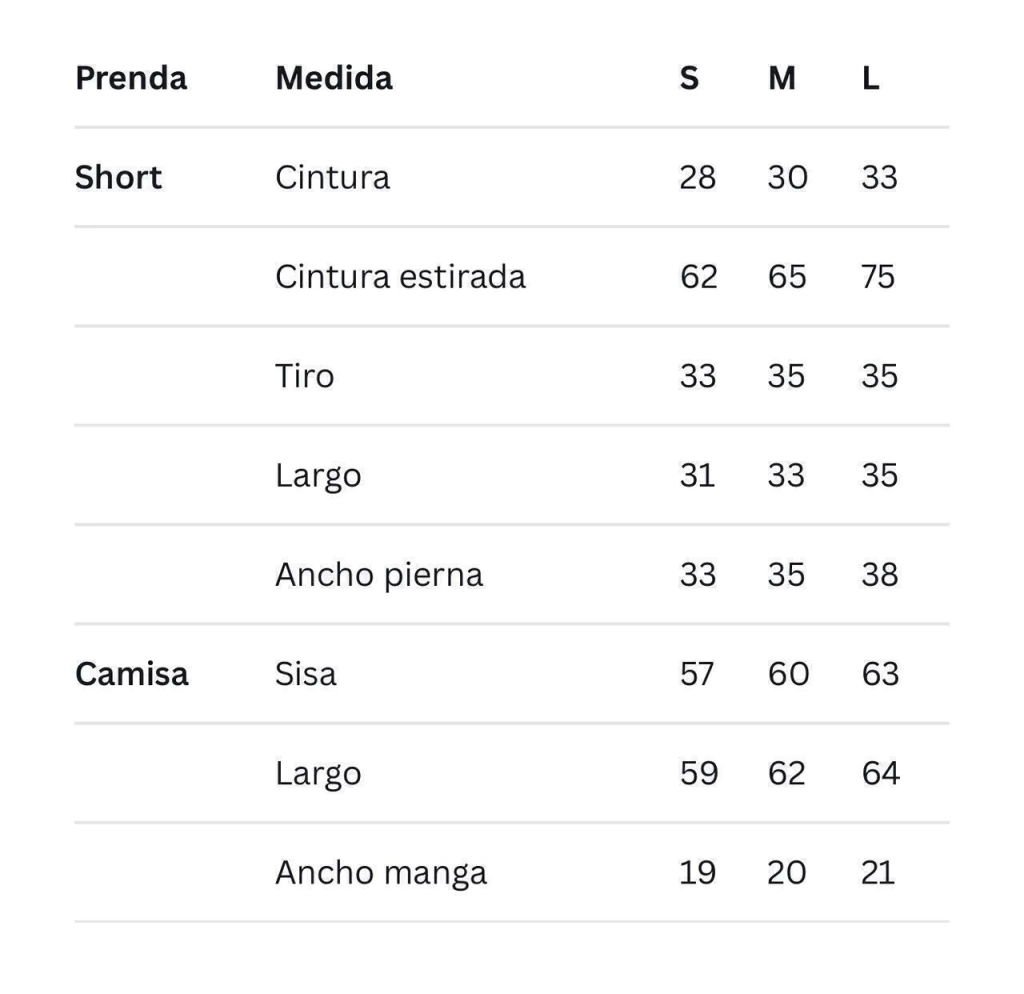Select the Cintura estirada measurement label
This screenshot has width=1024, height=994.
pos(400,277)
